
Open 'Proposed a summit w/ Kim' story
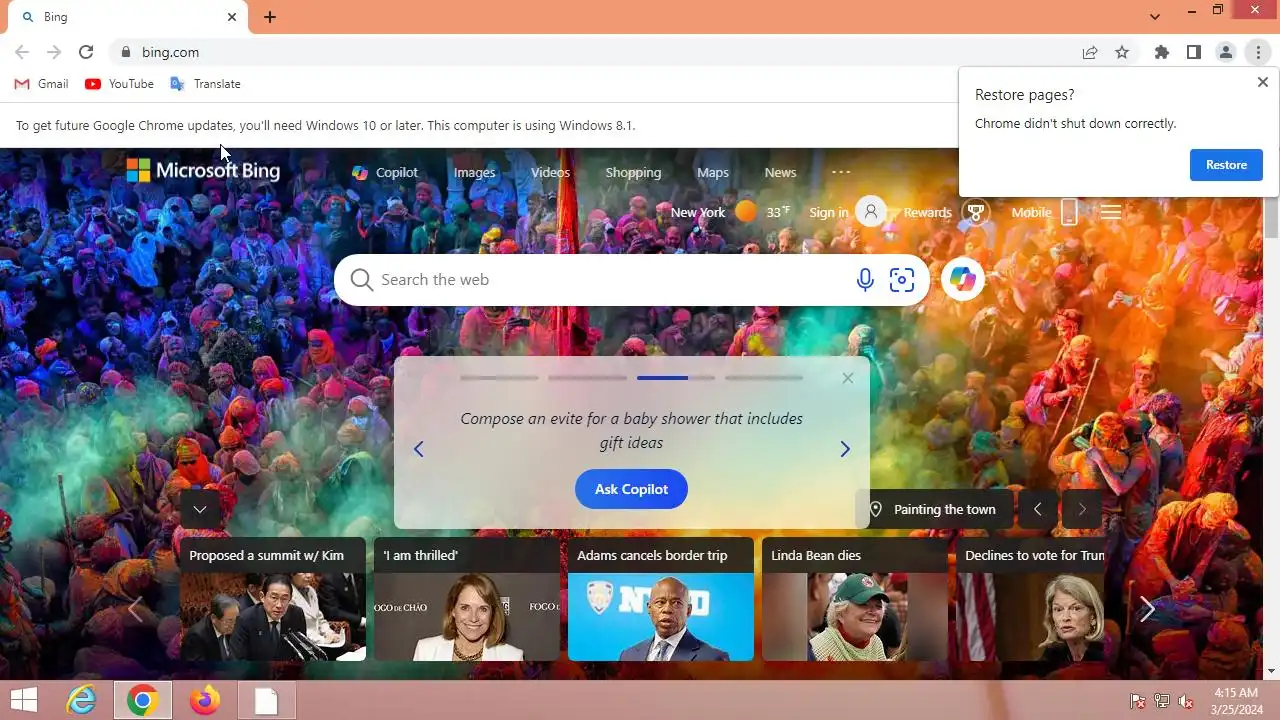coord(273,599)
